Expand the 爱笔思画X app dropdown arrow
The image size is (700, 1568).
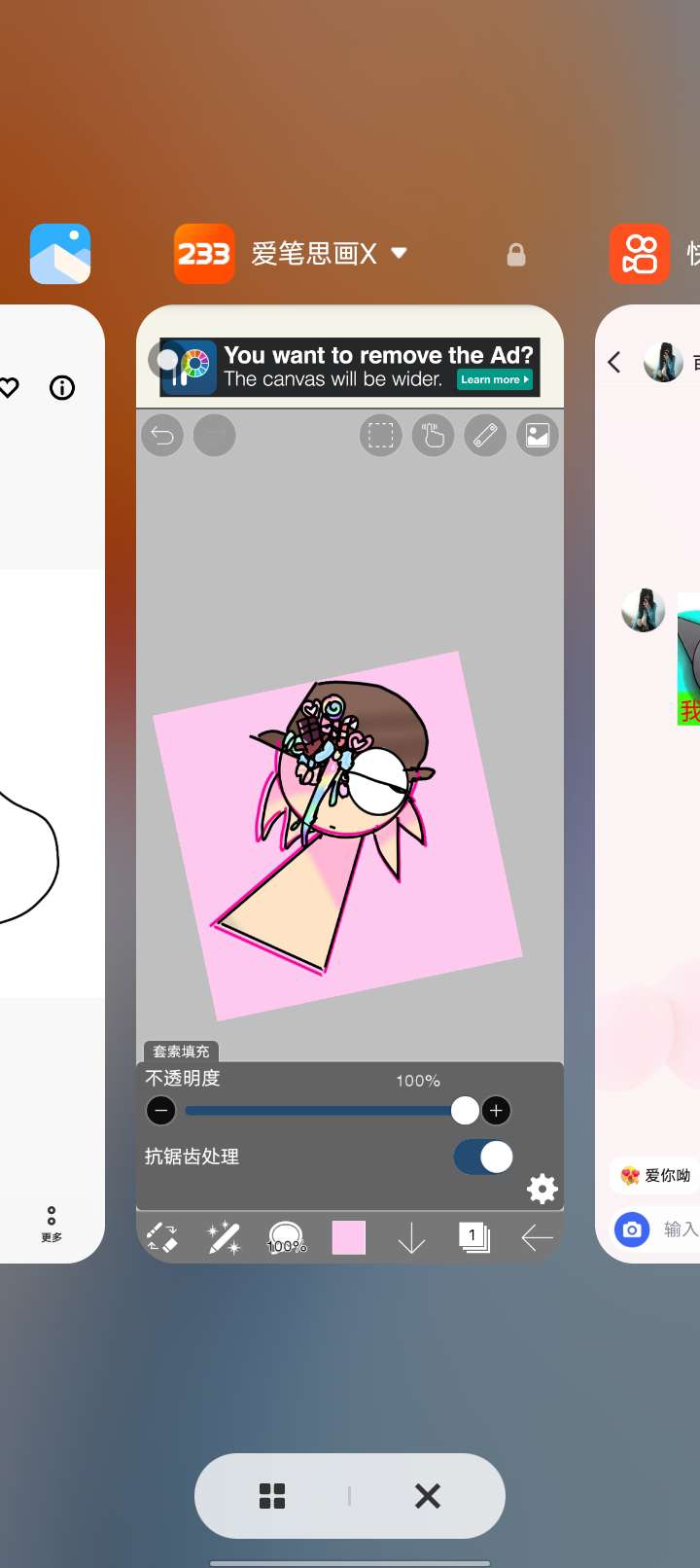pyautogui.click(x=399, y=253)
